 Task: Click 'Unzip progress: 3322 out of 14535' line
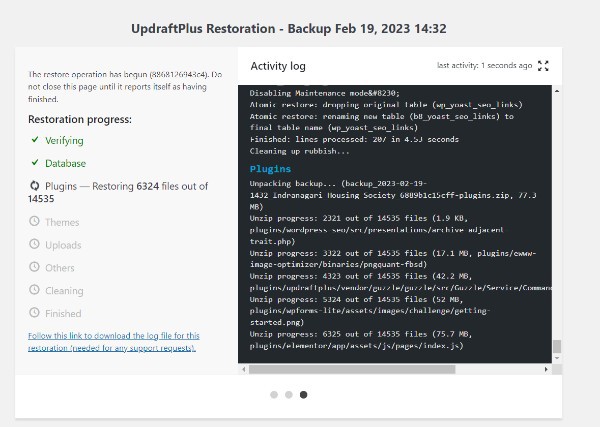coord(393,259)
